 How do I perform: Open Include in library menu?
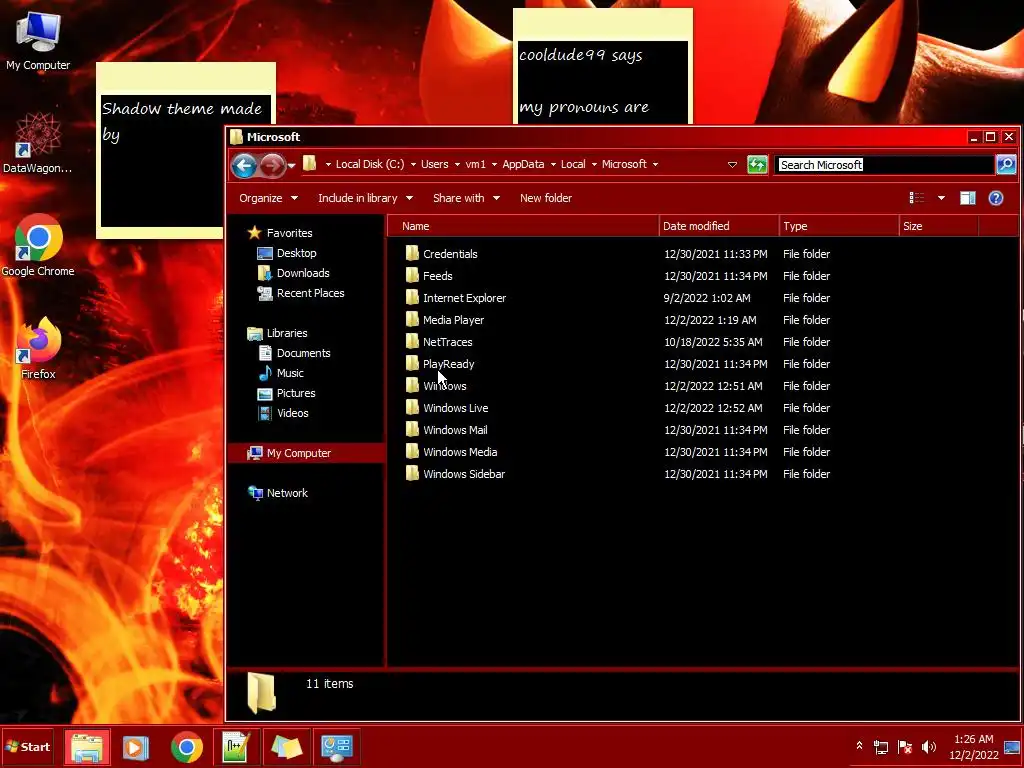(x=365, y=198)
